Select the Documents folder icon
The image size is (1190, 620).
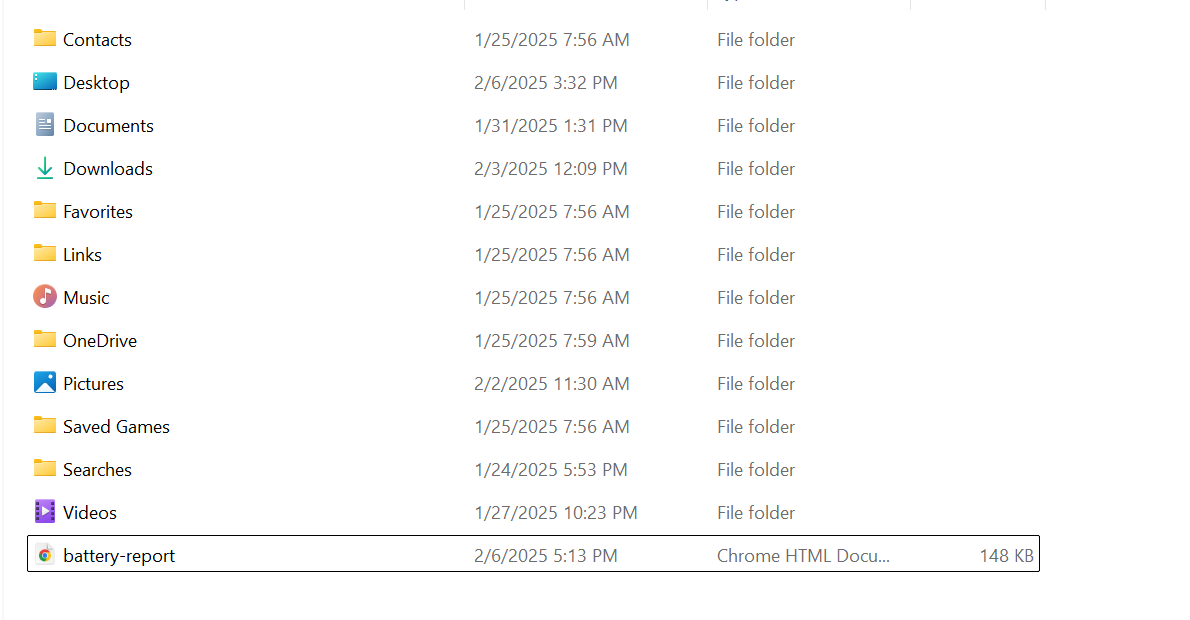point(45,124)
